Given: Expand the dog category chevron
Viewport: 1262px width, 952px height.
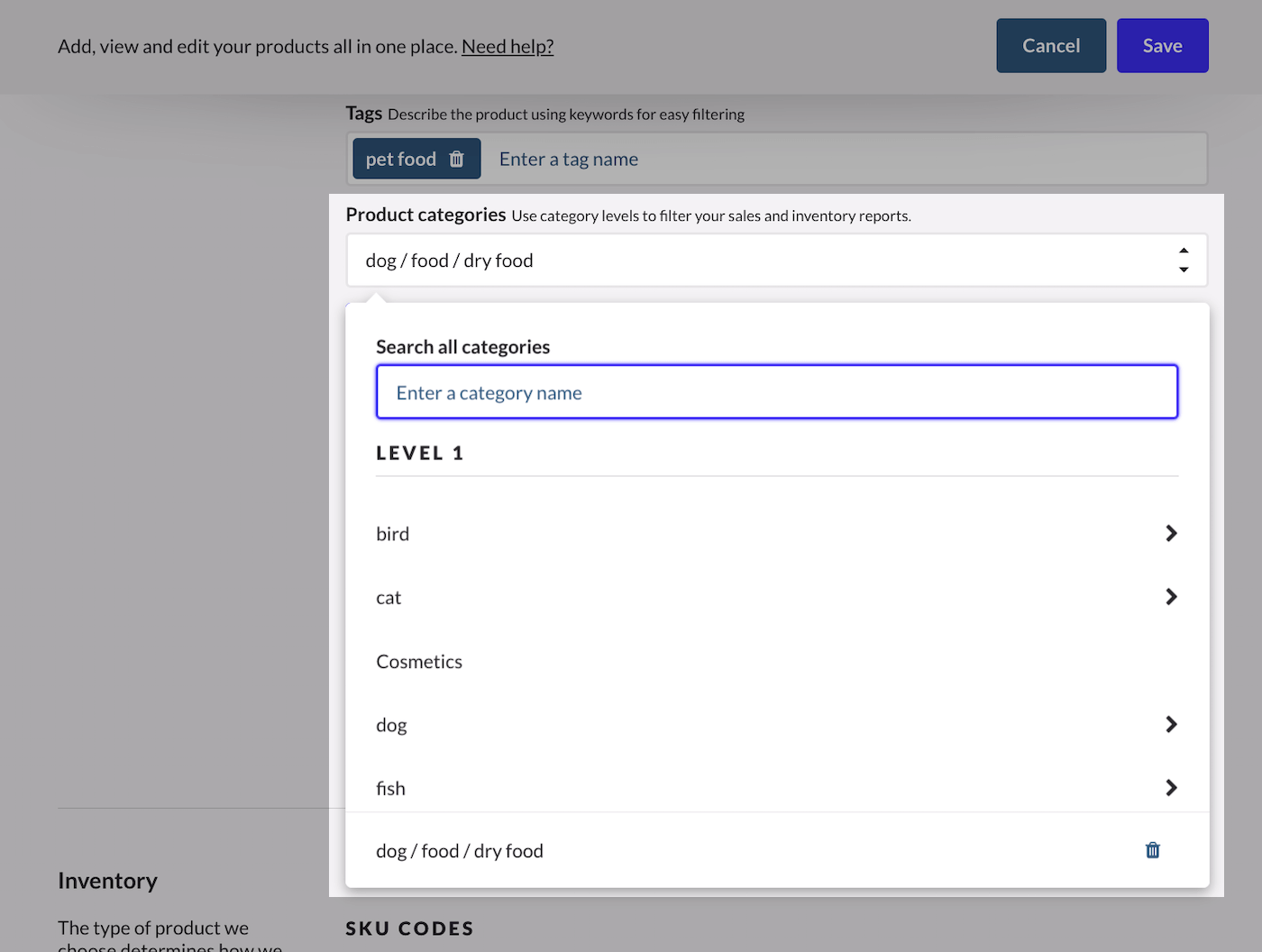Looking at the screenshot, I should click(x=1171, y=724).
